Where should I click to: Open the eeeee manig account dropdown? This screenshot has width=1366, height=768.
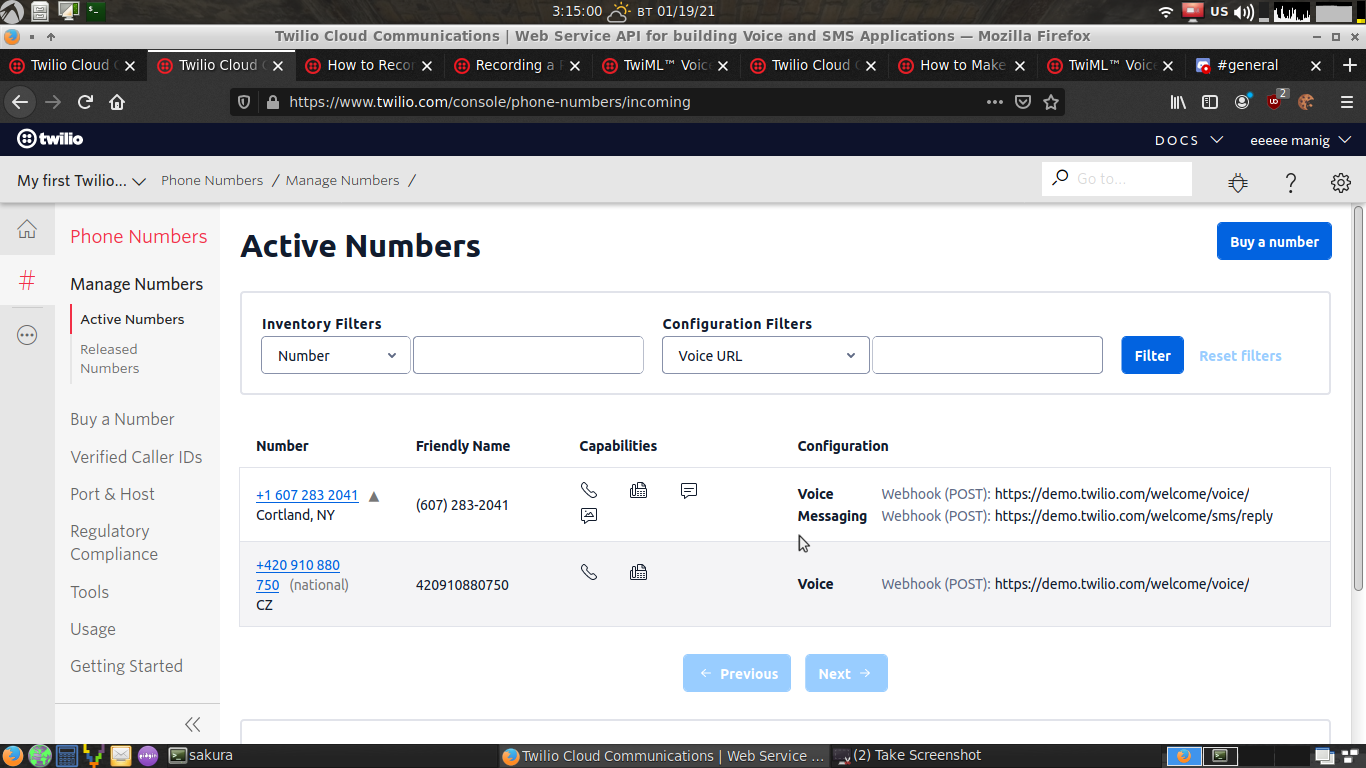click(1301, 140)
